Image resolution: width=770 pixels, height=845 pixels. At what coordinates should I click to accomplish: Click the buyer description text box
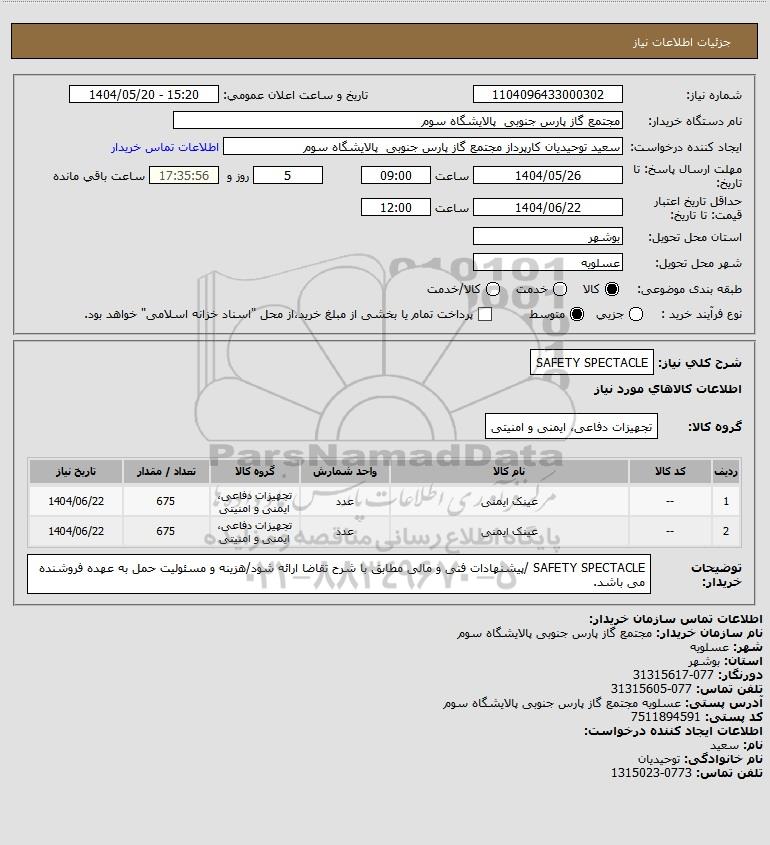tap(339, 574)
